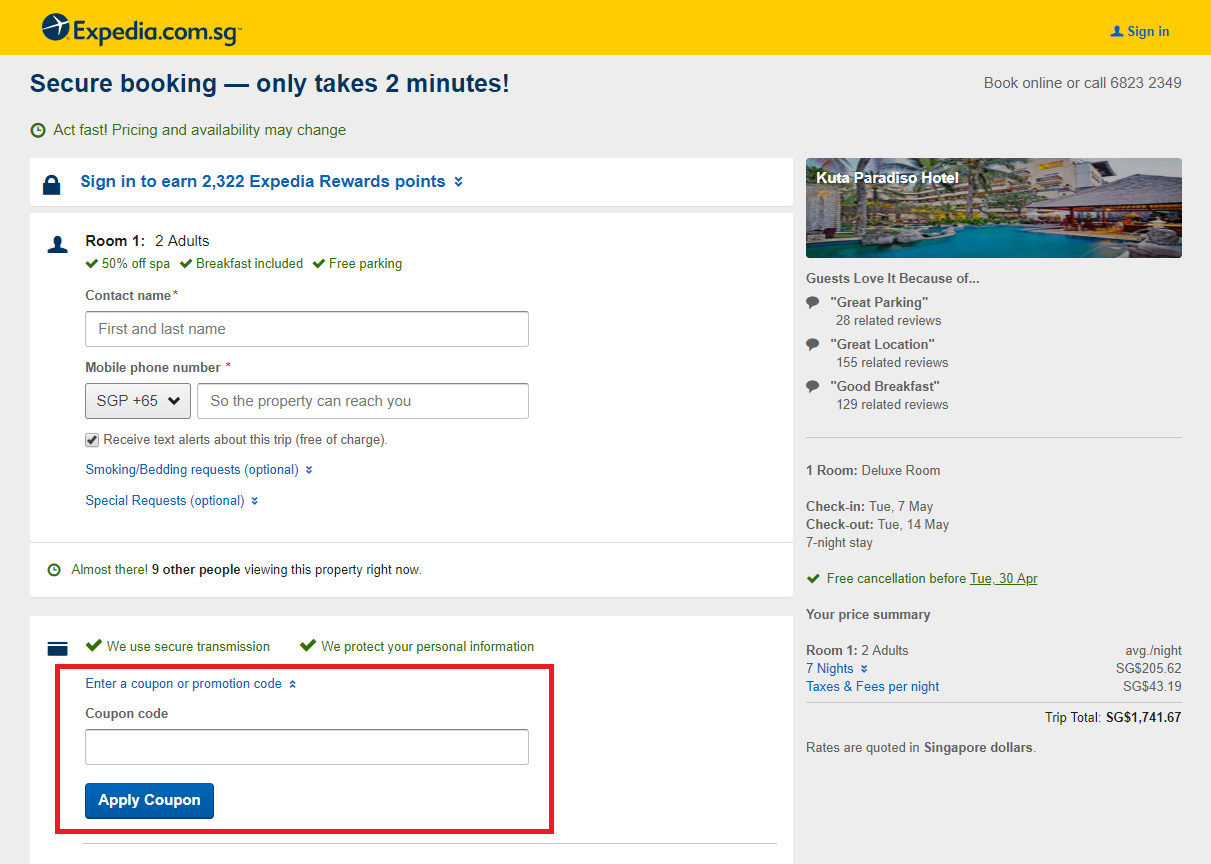The image size is (1211, 864).
Task: Click the SG$205.62 nightly rate
Action: pos(1148,669)
